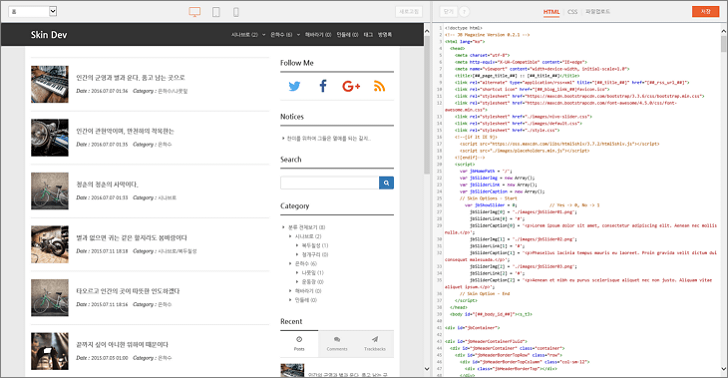Open the Posts tab in Recent
Screen dimensions: 728x378
299,344
